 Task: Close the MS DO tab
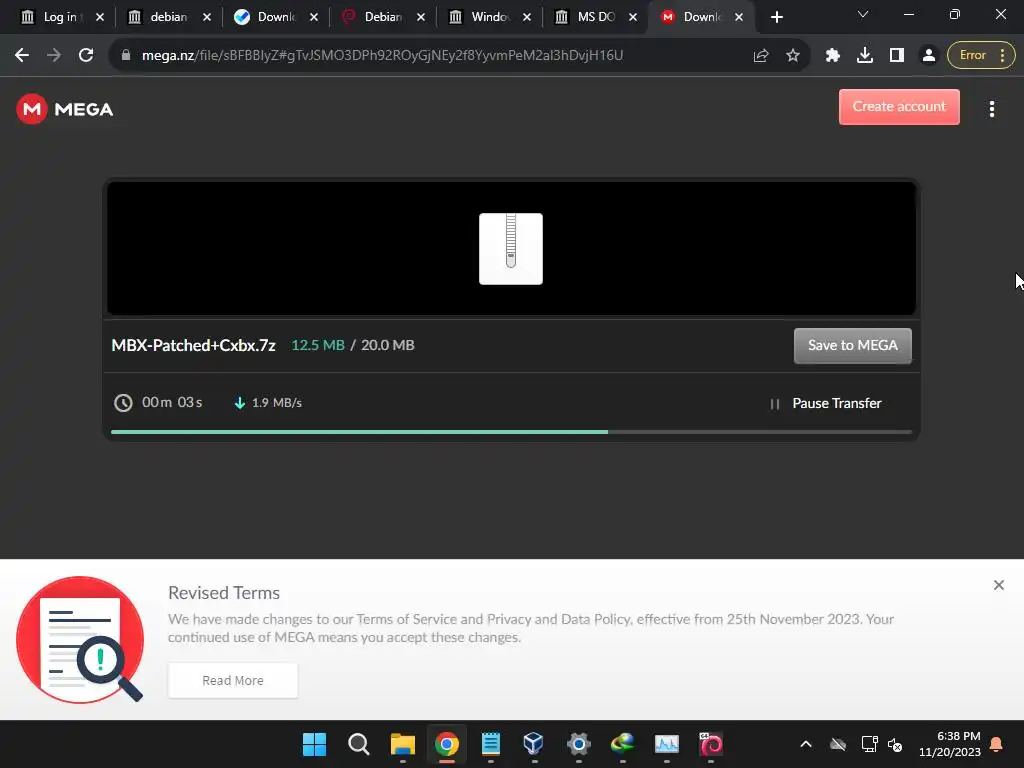(x=633, y=18)
